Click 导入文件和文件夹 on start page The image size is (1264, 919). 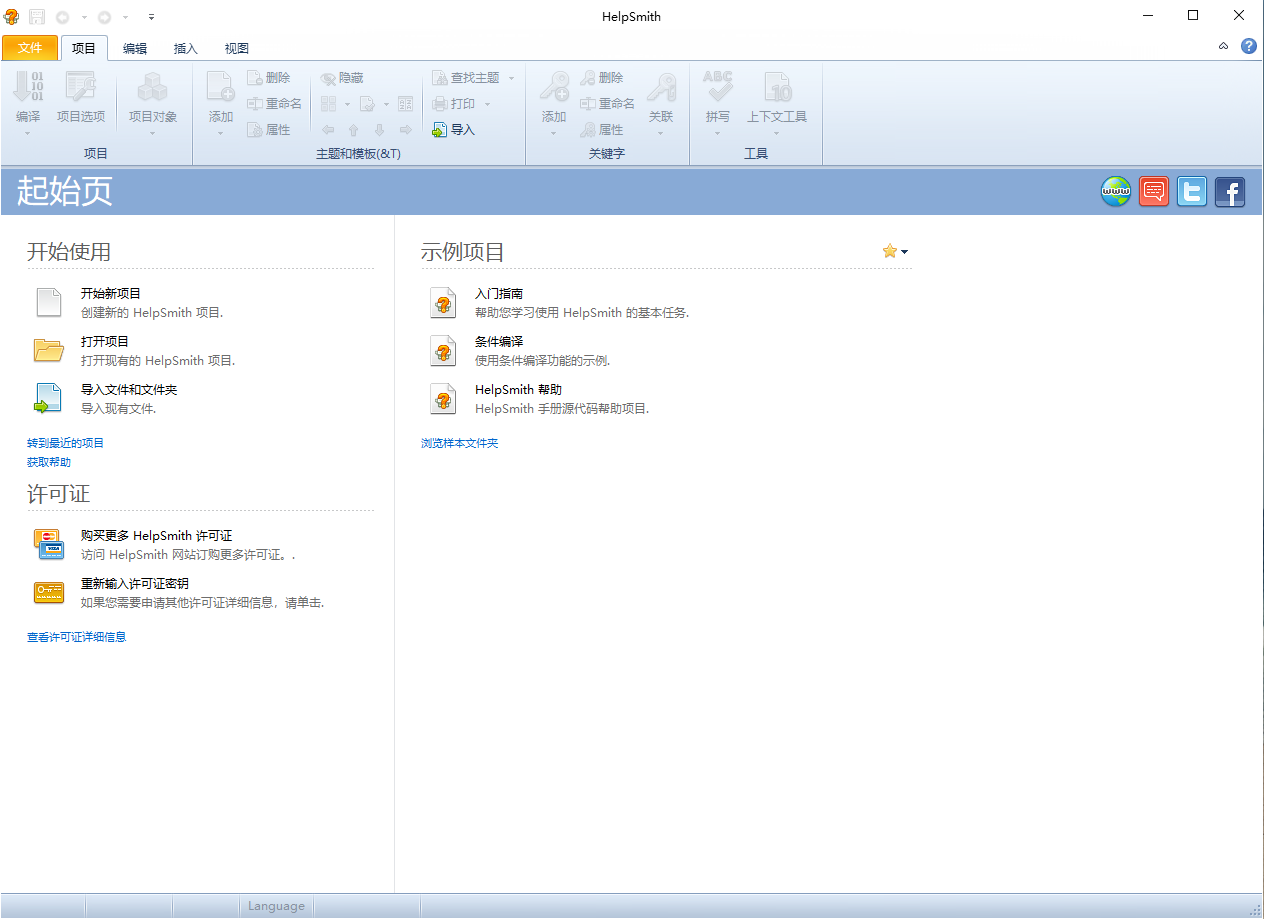coord(129,389)
